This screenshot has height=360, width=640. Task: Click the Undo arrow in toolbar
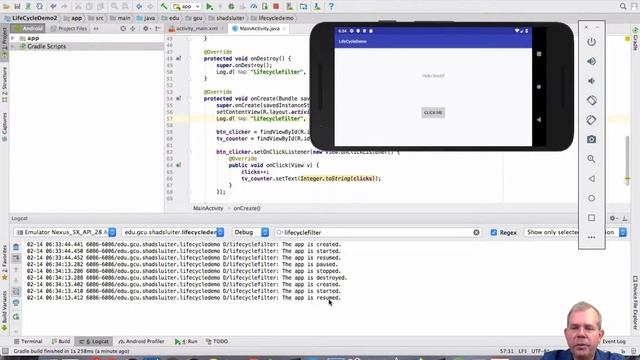tap(53, 7)
